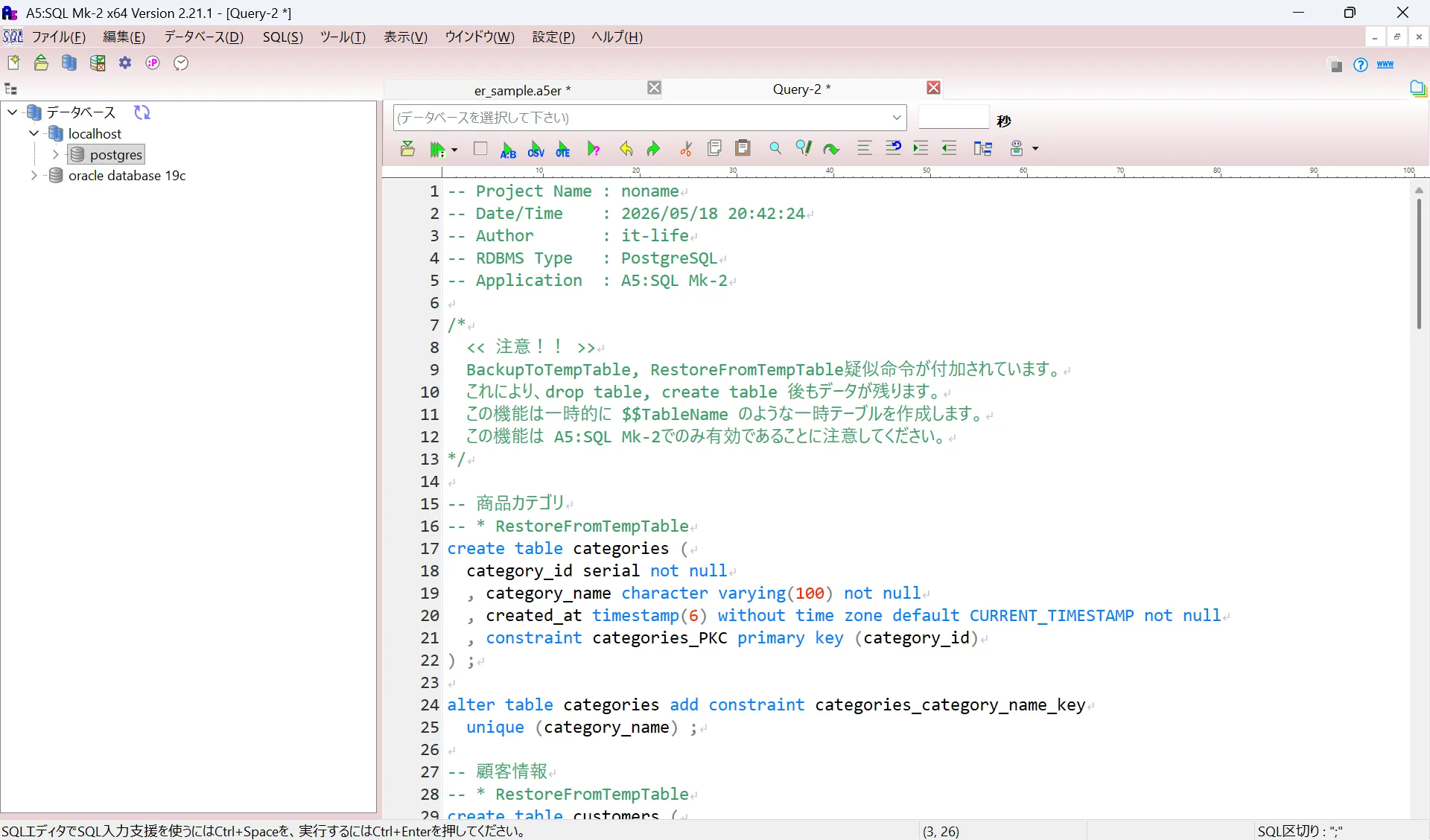Image resolution: width=1430 pixels, height=840 pixels.
Task: Click the format SQL lines icon
Action: 864,148
